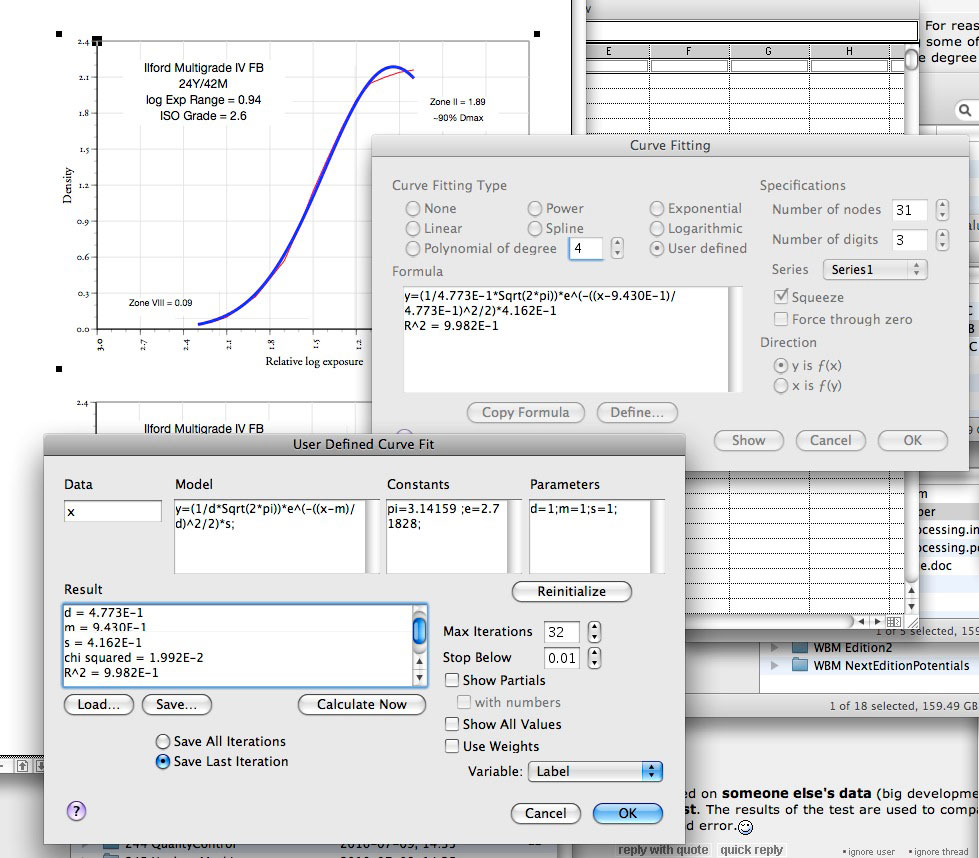Click the Max Iterations value field
Image resolution: width=979 pixels, height=858 pixels.
click(x=561, y=632)
